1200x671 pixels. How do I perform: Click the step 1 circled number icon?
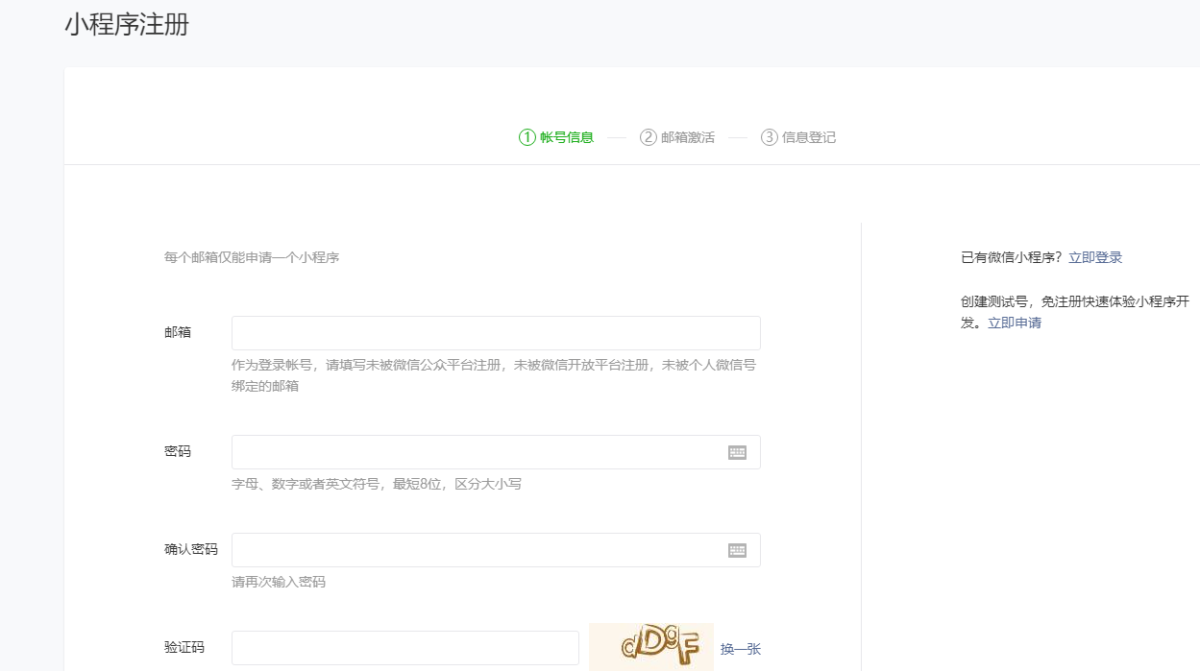coord(527,138)
